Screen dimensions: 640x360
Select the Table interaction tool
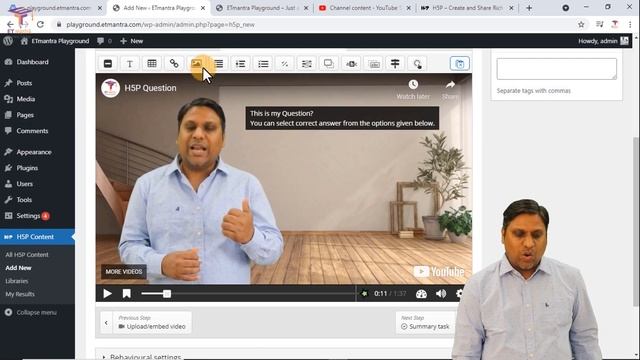(x=152, y=64)
